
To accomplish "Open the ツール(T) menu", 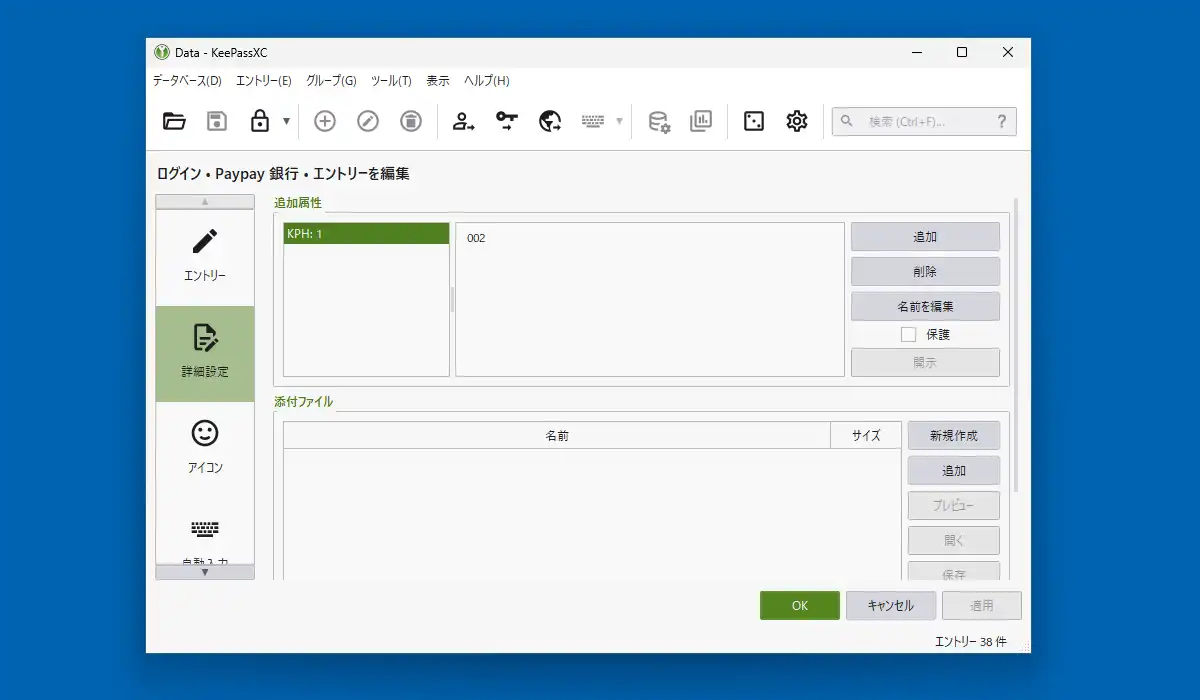I will (x=391, y=81).
